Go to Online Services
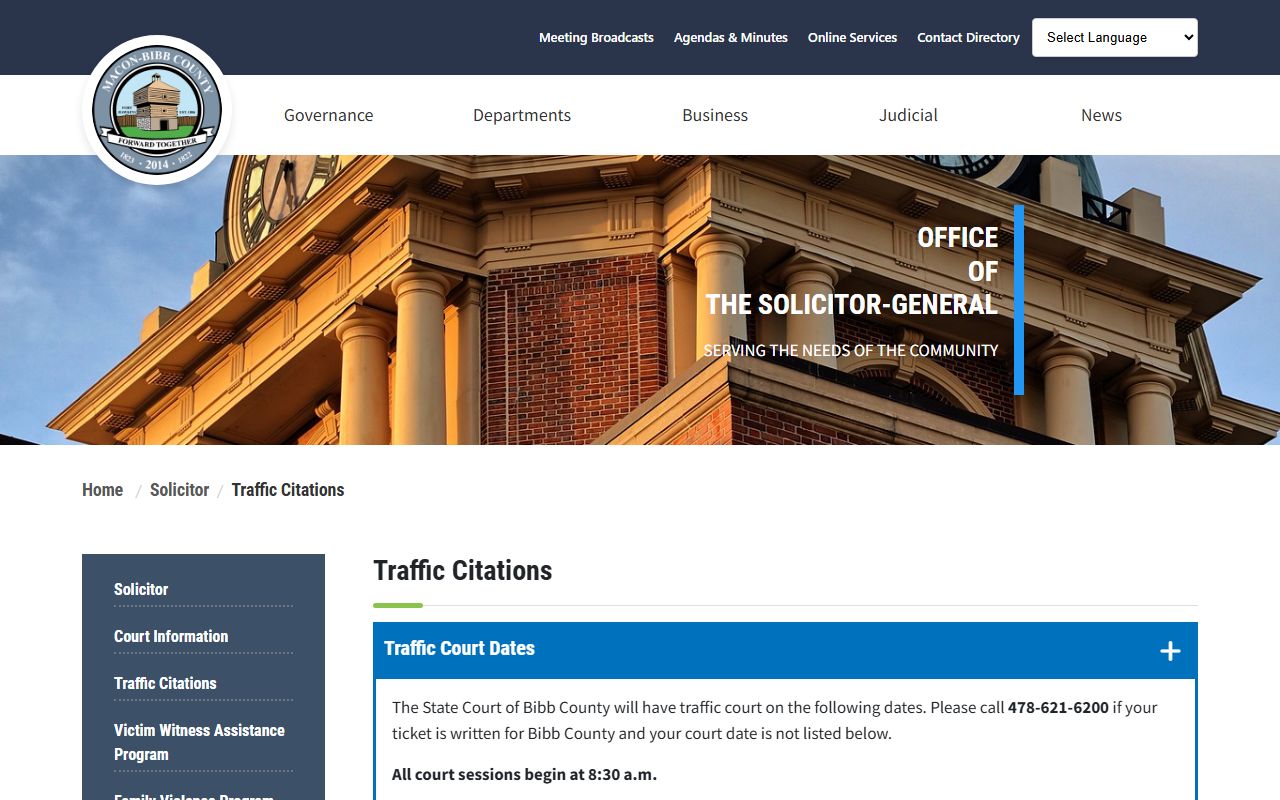 click(852, 37)
